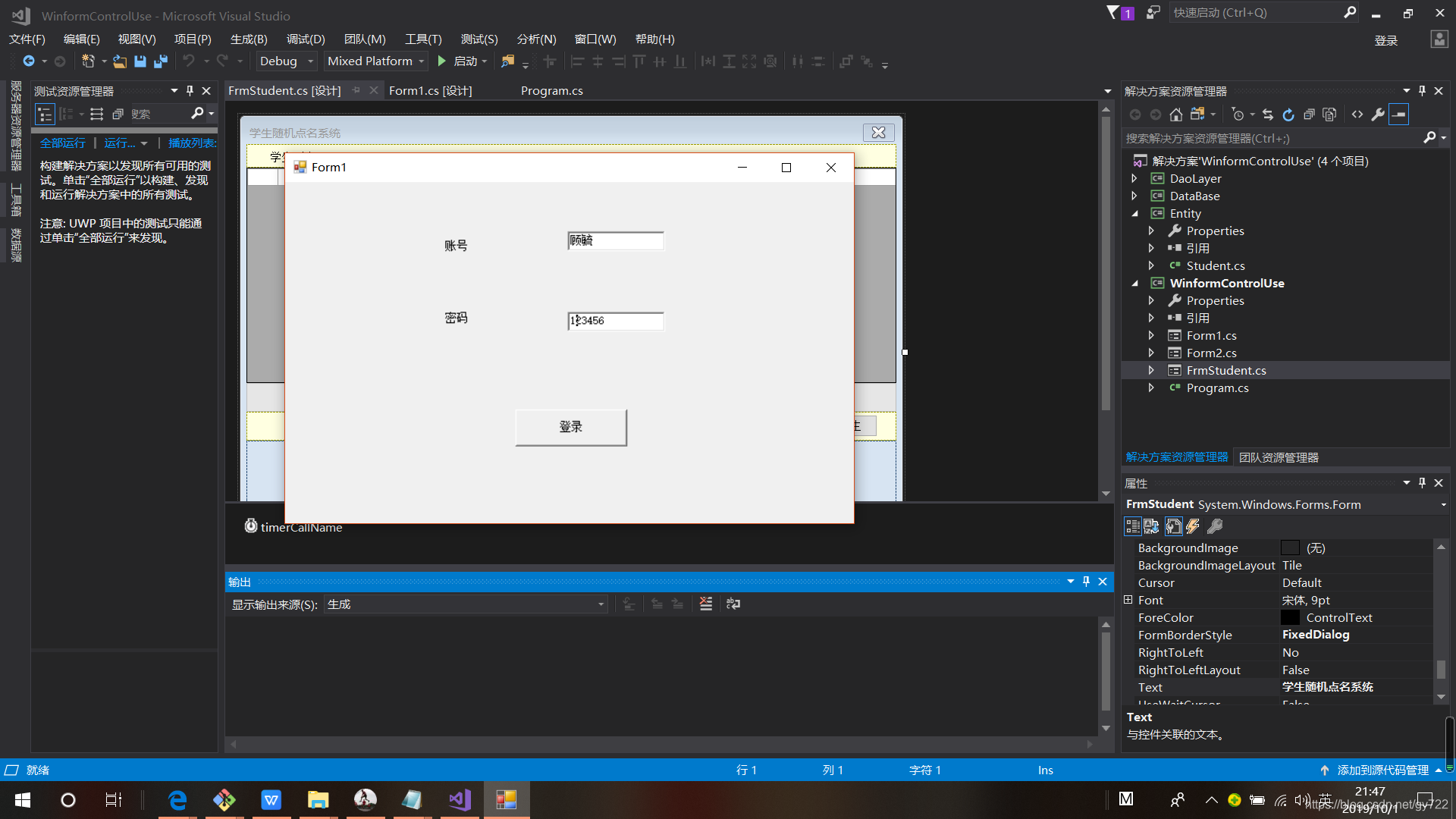The height and width of the screenshot is (819, 1456).
Task: Click the 密码 text field
Action: pyautogui.click(x=615, y=321)
